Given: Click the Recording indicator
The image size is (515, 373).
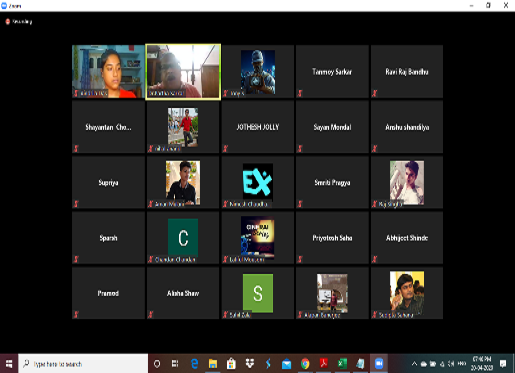Looking at the screenshot, I should pos(19,22).
